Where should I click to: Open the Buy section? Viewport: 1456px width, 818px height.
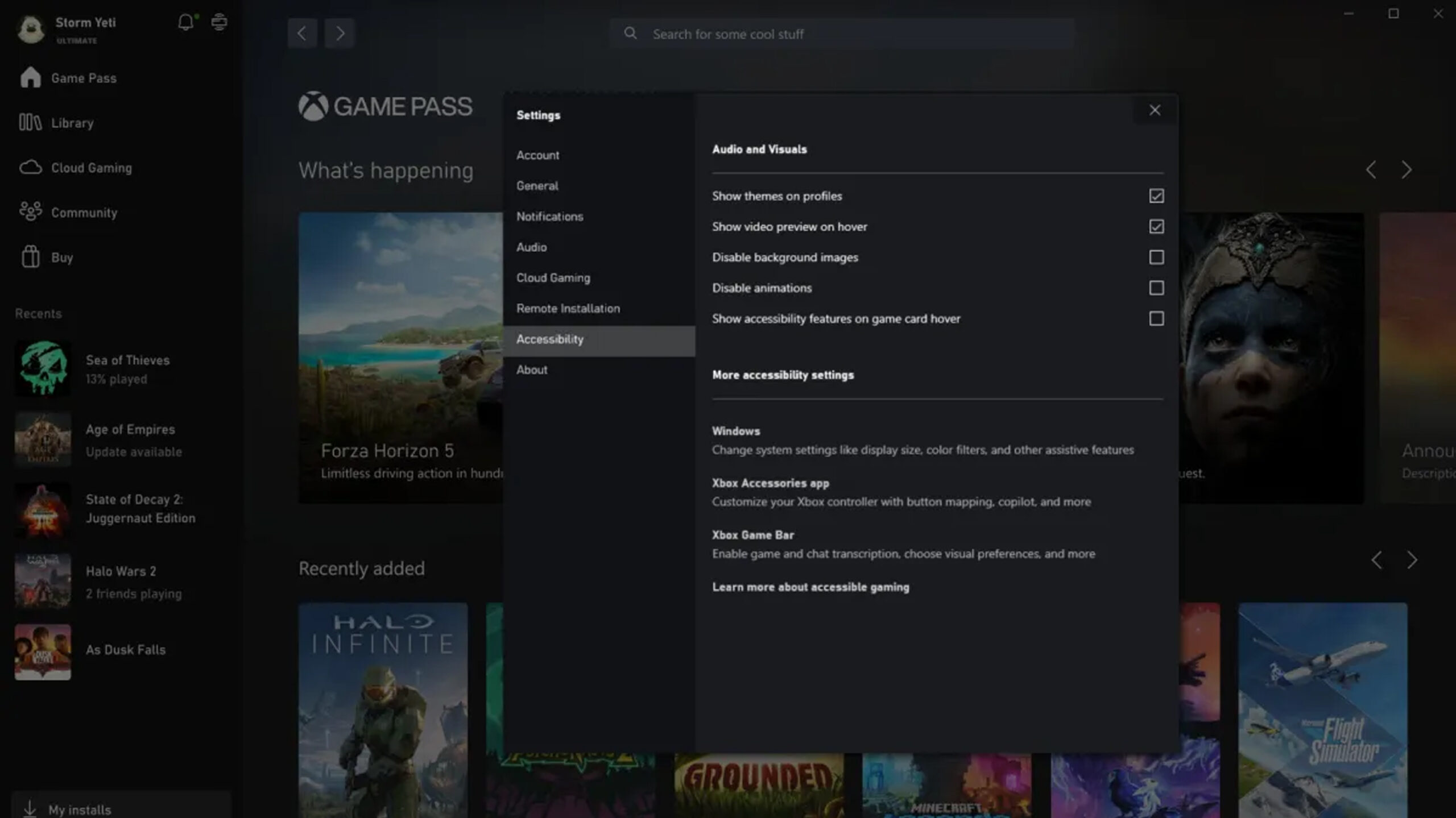coord(60,257)
